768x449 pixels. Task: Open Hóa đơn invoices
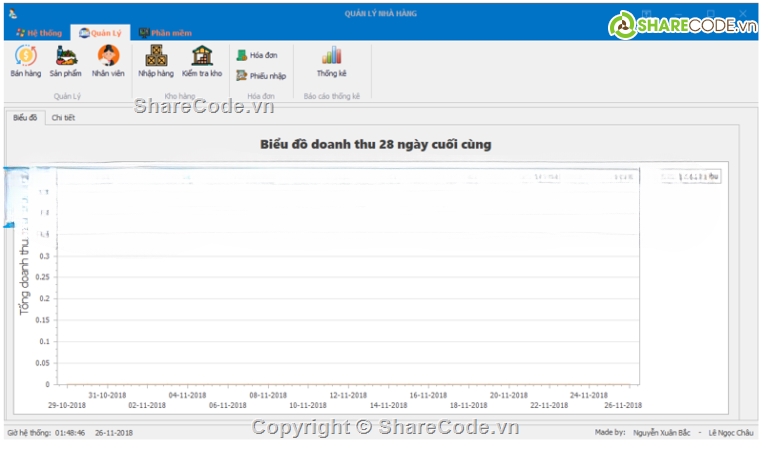click(257, 55)
